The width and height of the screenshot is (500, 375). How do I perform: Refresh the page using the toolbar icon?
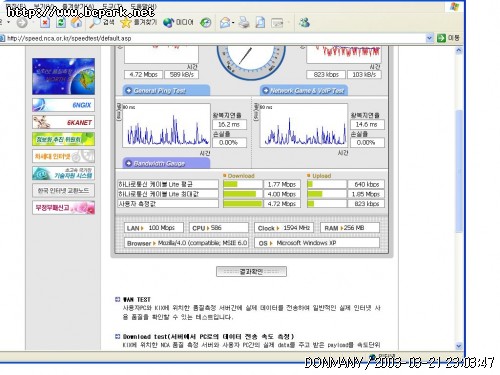tap(61, 23)
